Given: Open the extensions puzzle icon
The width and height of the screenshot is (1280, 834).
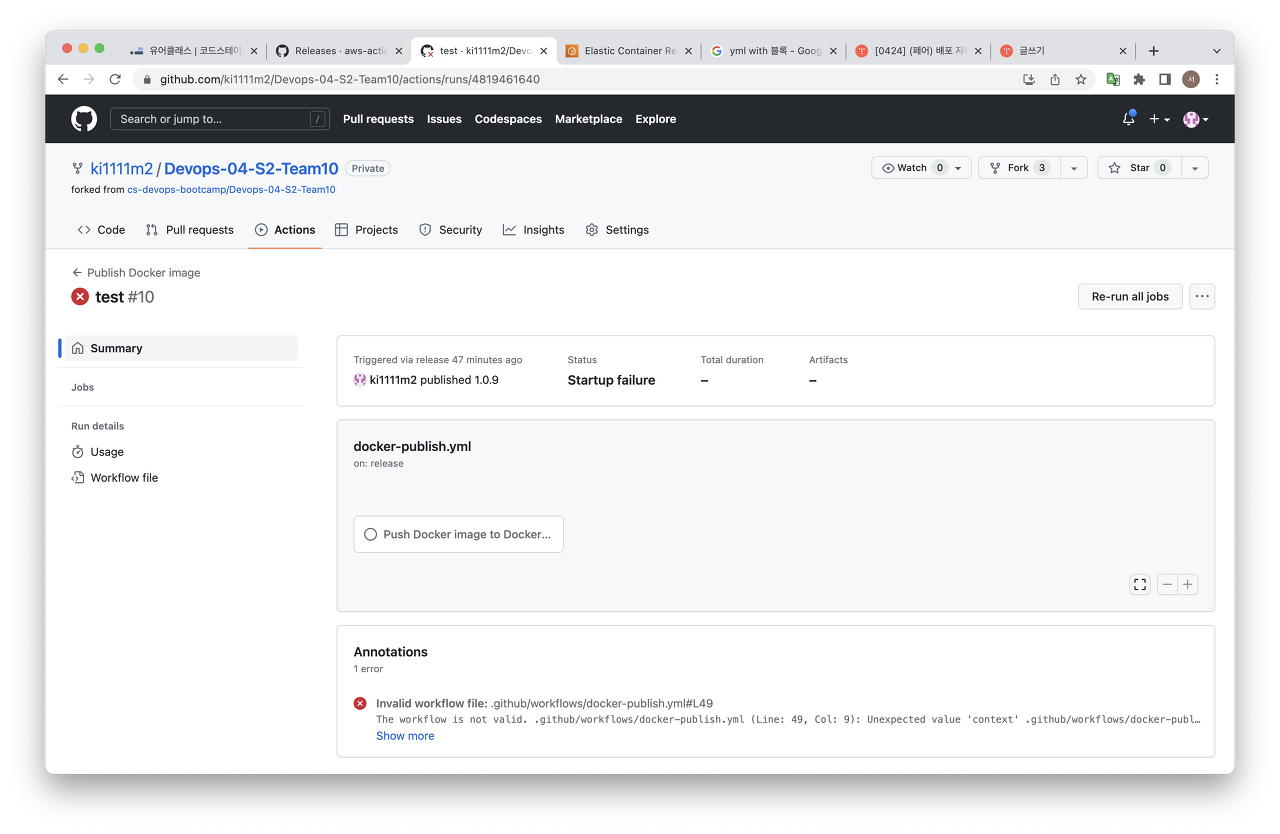Looking at the screenshot, I should 1139,79.
